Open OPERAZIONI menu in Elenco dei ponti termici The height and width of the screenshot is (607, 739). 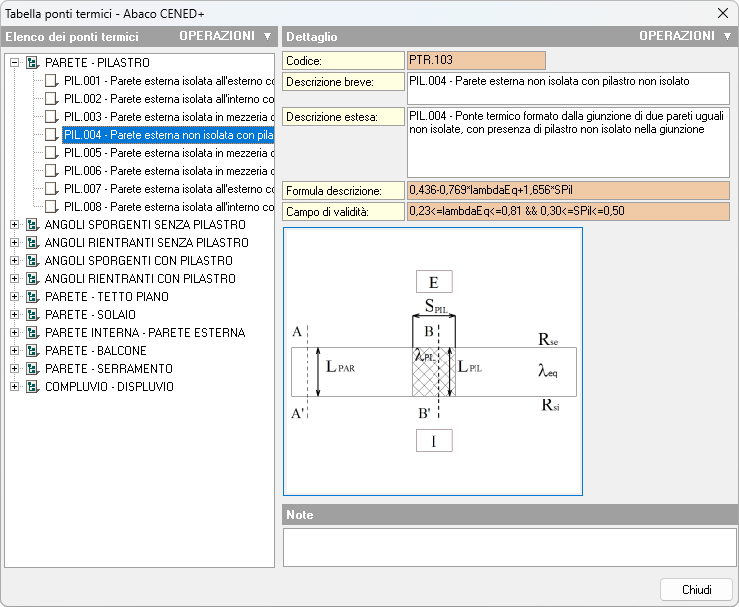pyautogui.click(x=224, y=36)
